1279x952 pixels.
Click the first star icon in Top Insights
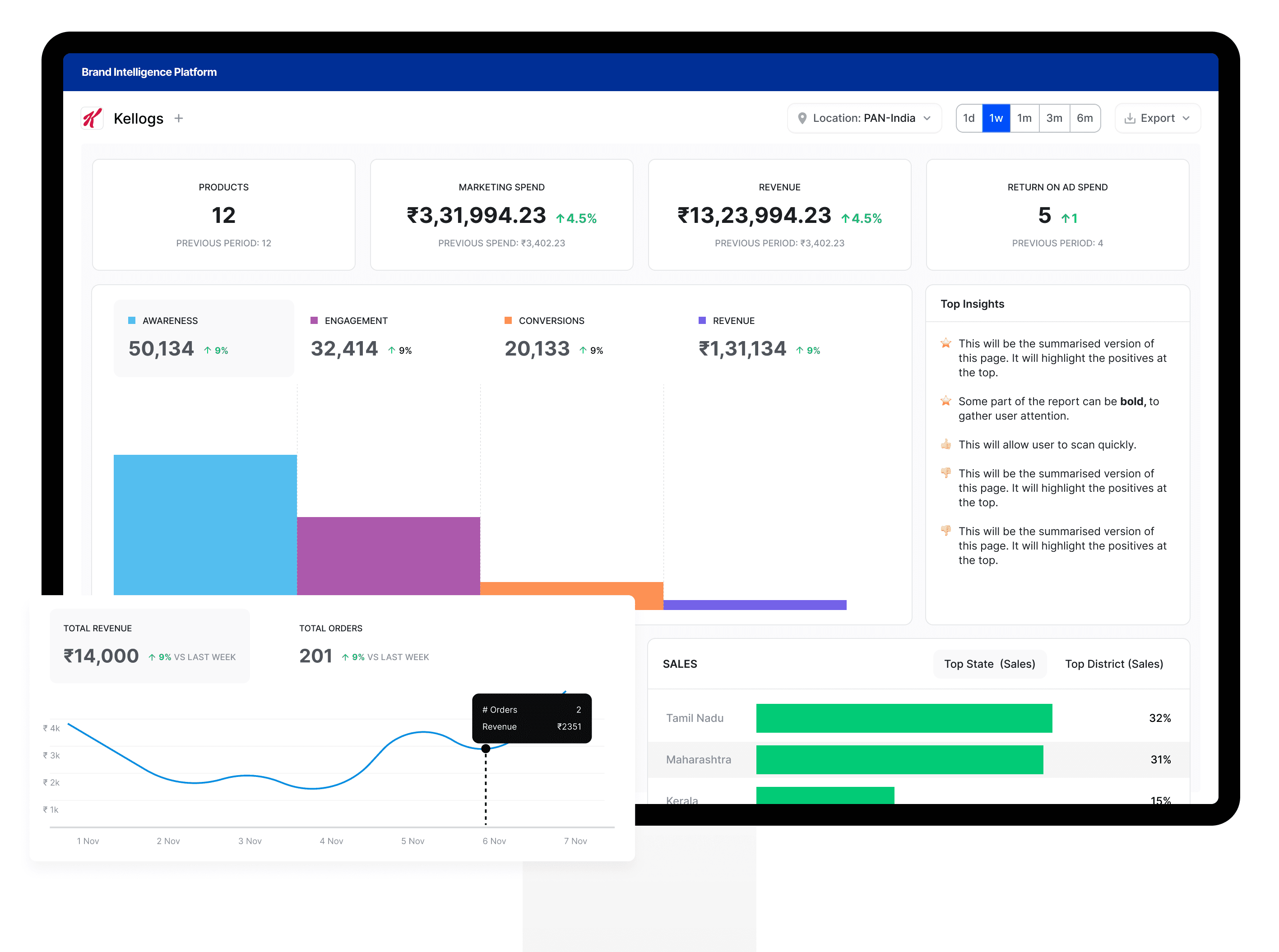[946, 343]
